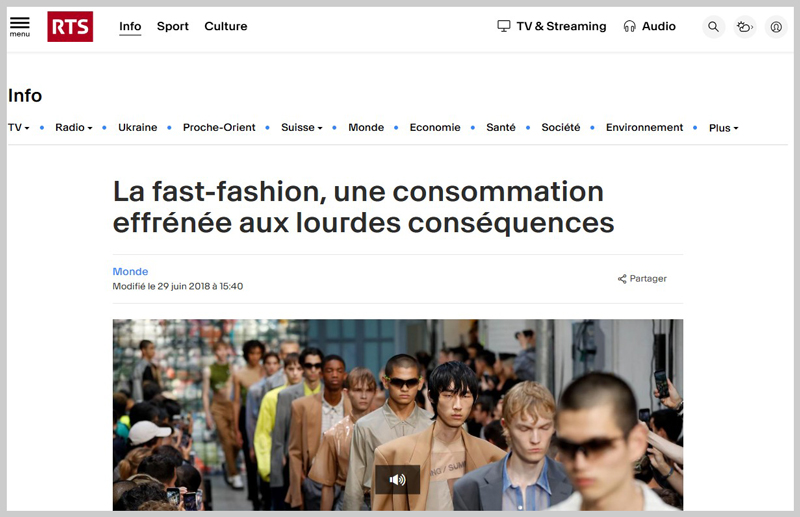The image size is (800, 517).
Task: Open the weather icon
Action: pyautogui.click(x=745, y=27)
